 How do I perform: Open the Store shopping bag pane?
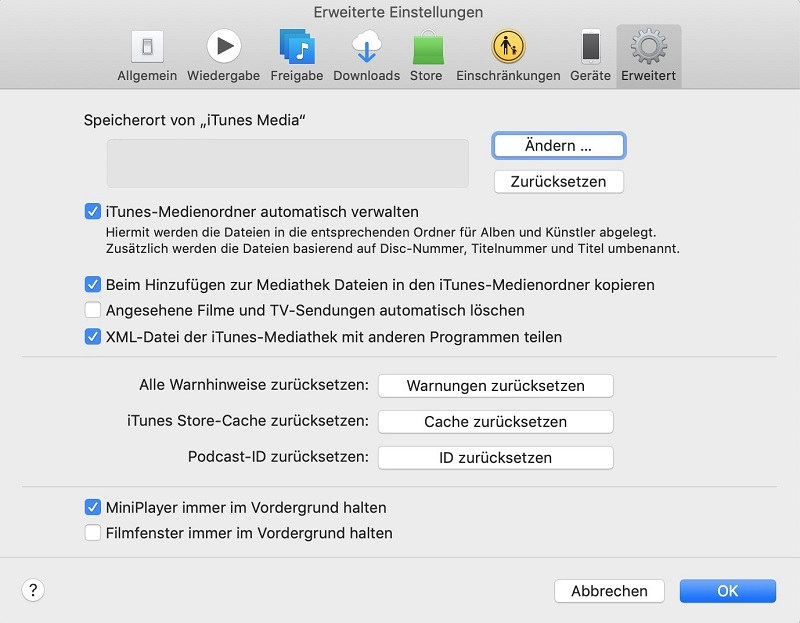pos(427,56)
